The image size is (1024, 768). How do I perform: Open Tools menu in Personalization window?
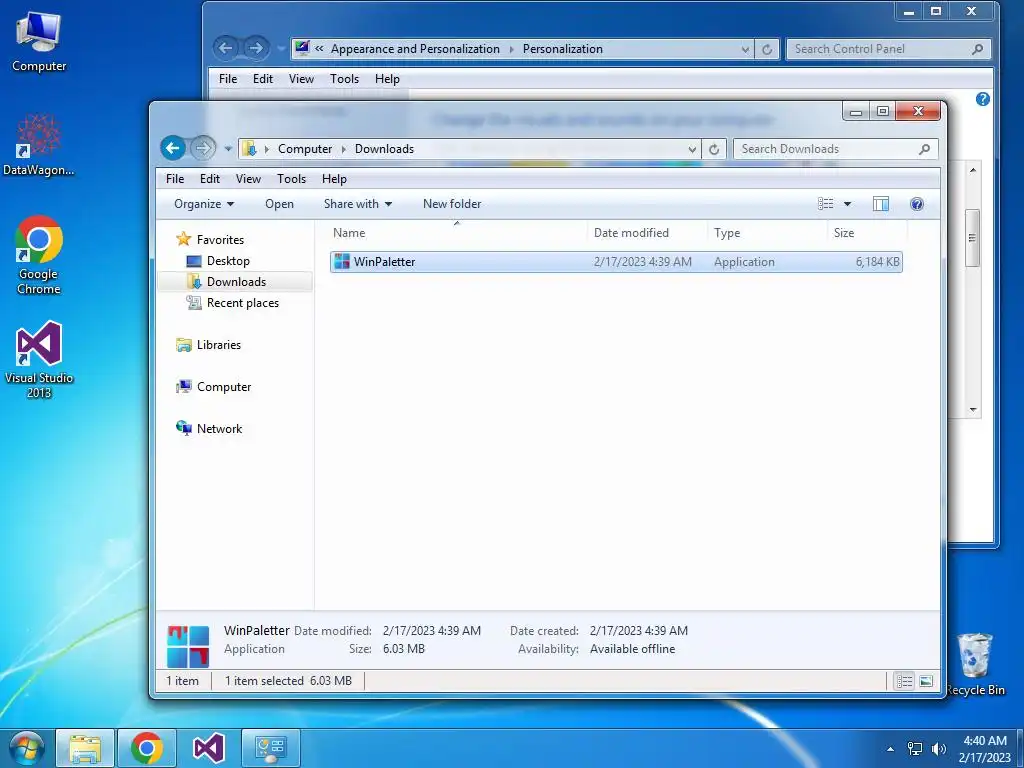pyautogui.click(x=344, y=78)
